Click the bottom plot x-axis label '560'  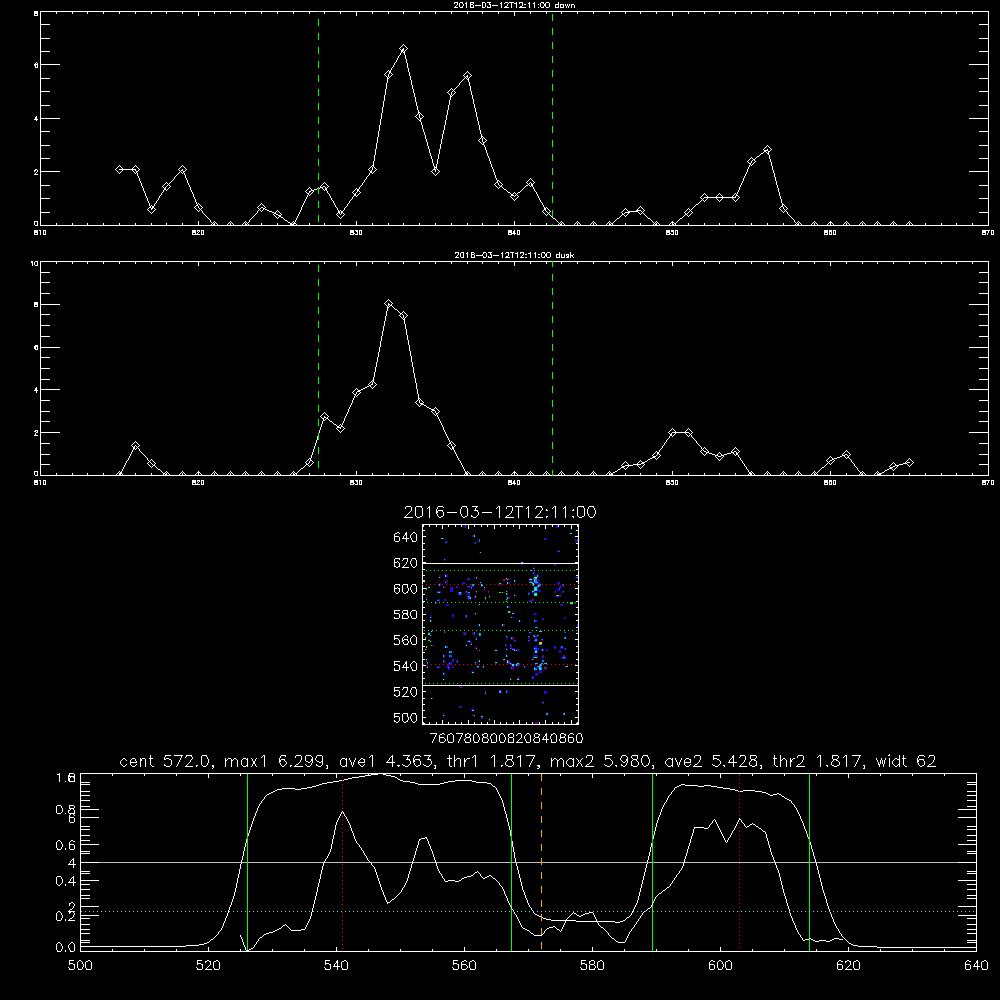click(464, 966)
